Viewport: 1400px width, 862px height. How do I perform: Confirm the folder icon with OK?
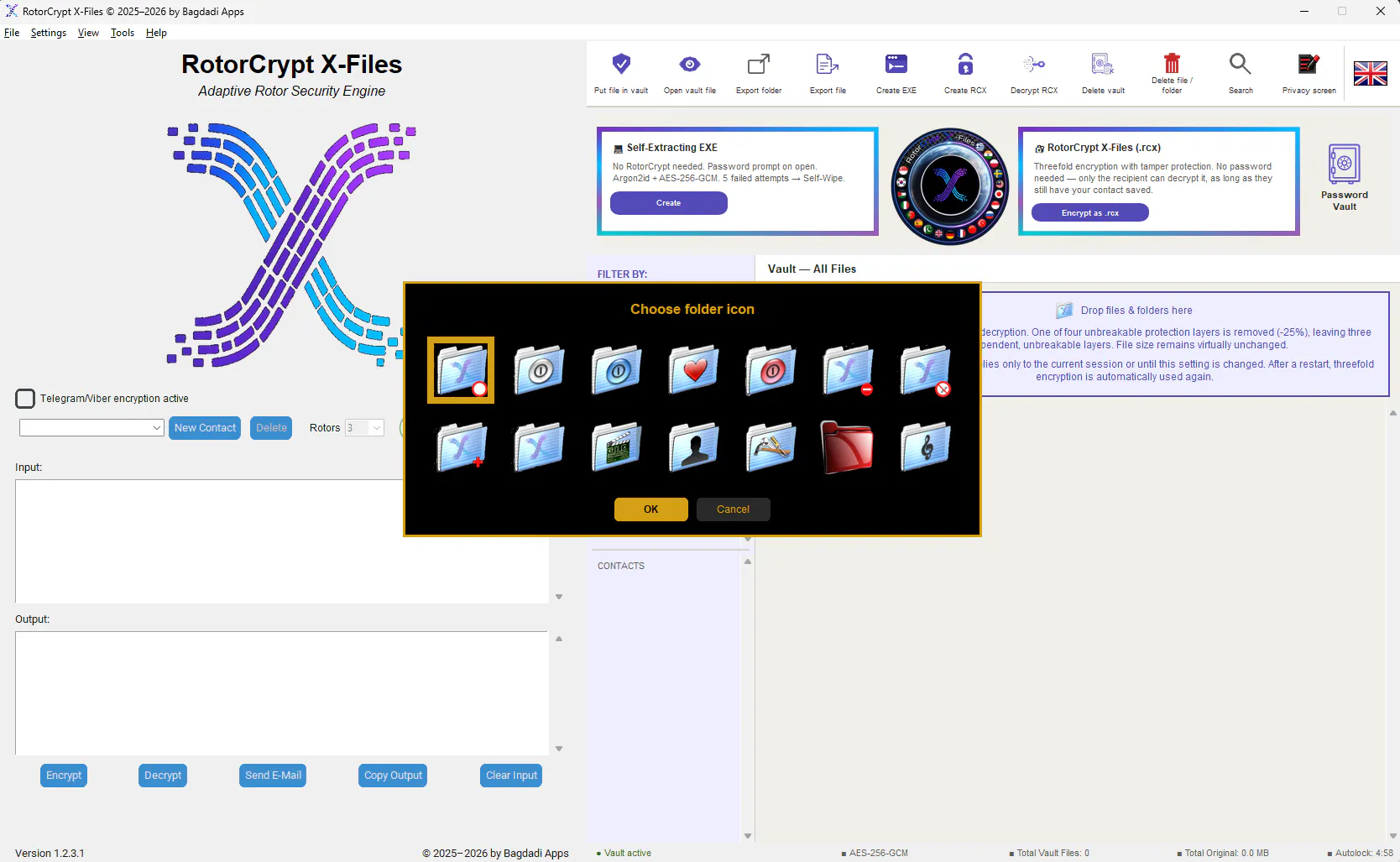pos(651,509)
